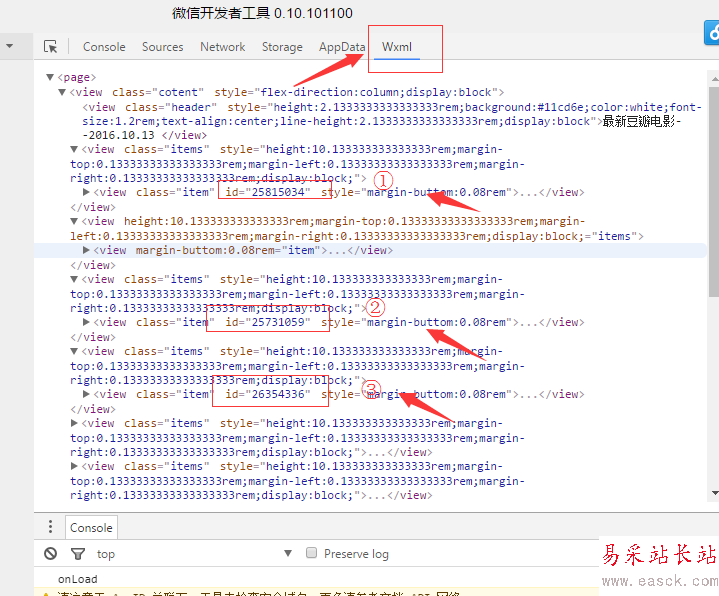Click the scrollbar up arrow
This screenshot has width=719, height=596.
714,79
